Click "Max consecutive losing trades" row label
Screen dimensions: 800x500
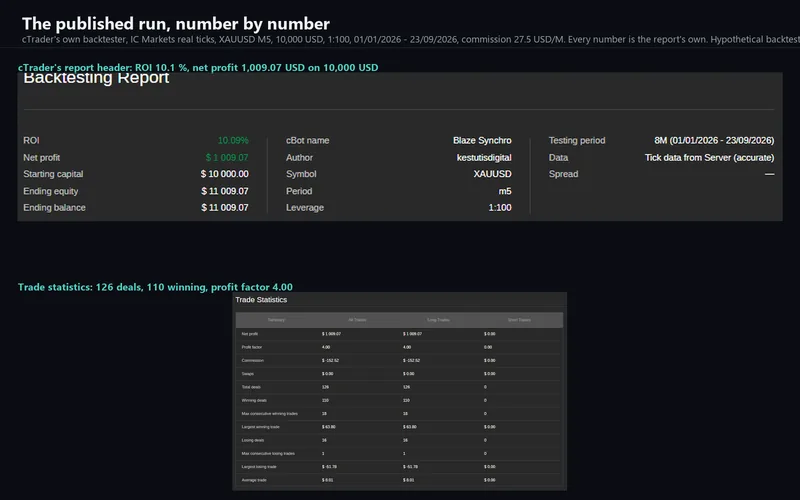268,453
